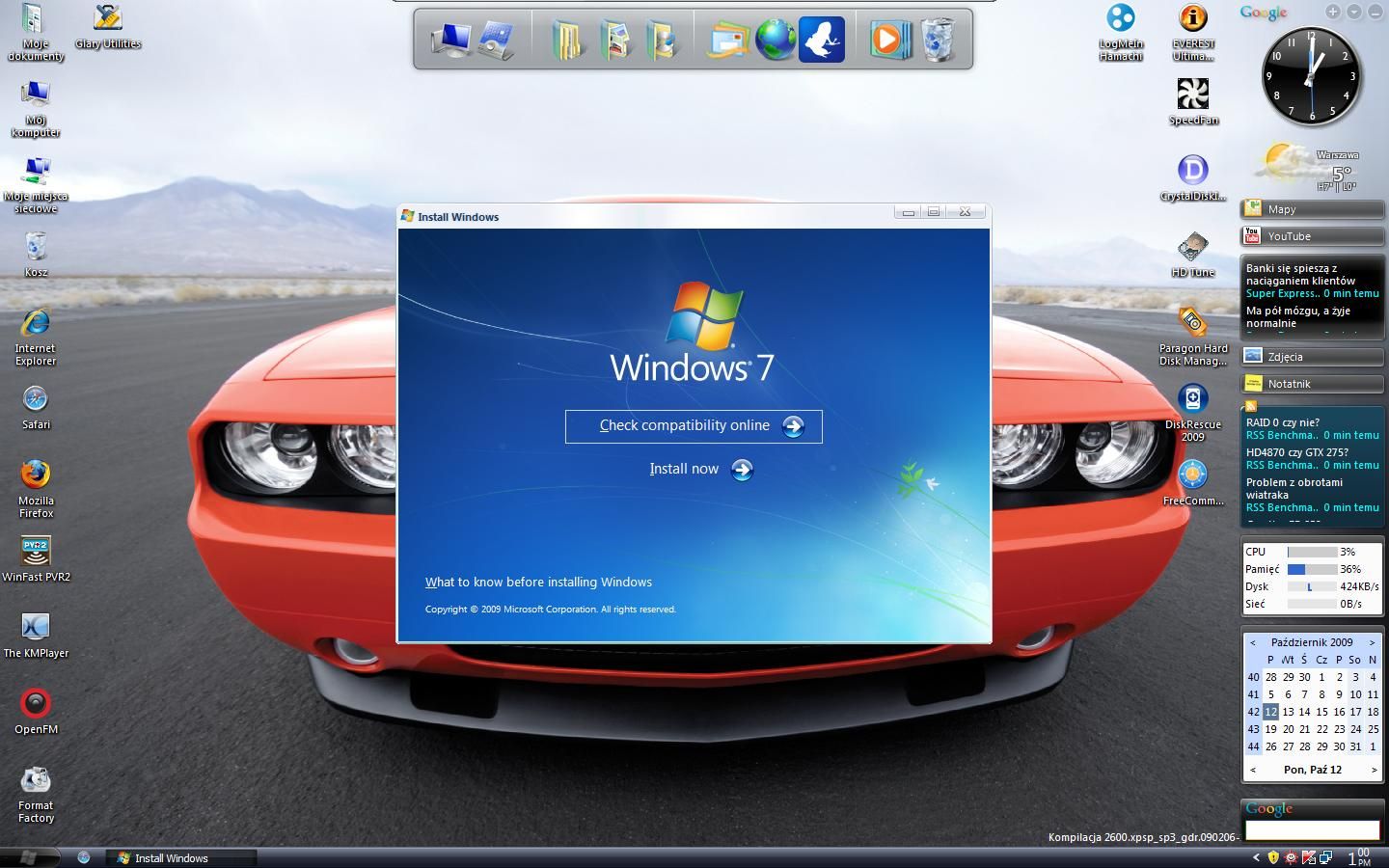Launch the media player icon in the dock
The width and height of the screenshot is (1389, 868).
[890, 40]
